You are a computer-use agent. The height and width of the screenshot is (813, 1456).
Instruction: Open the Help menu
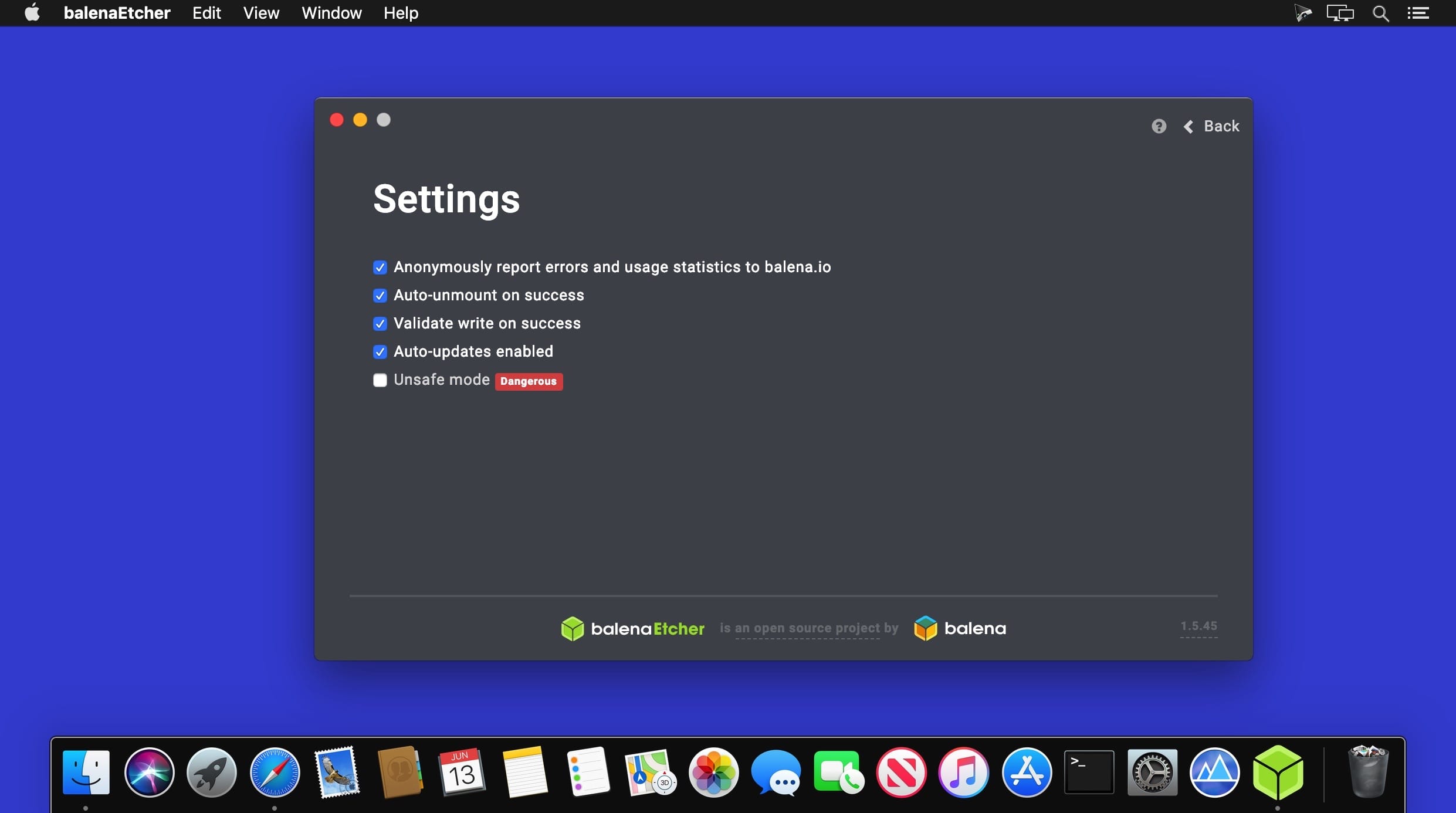401,13
